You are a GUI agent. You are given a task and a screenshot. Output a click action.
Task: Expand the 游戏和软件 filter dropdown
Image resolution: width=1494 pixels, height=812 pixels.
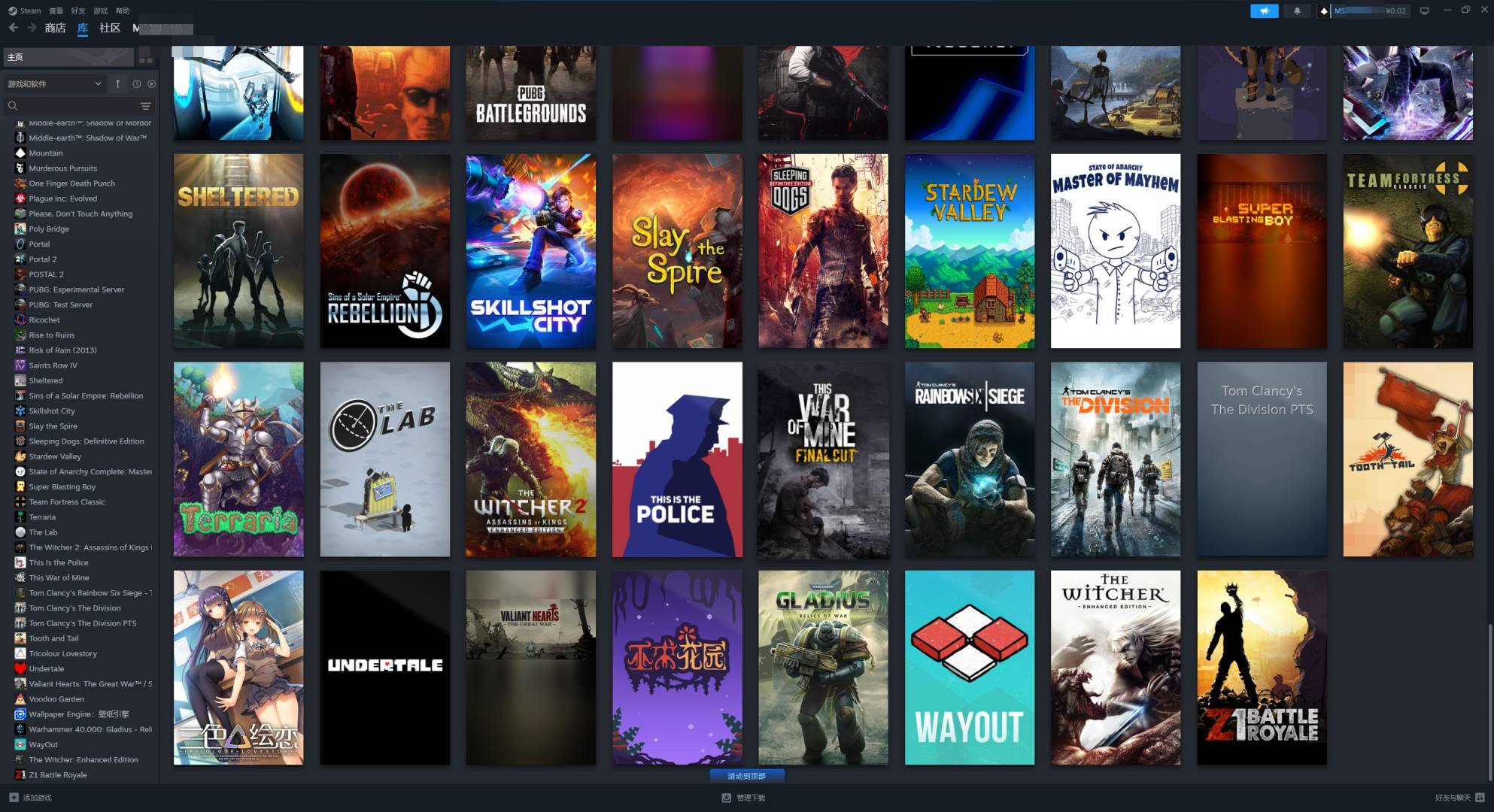(54, 83)
